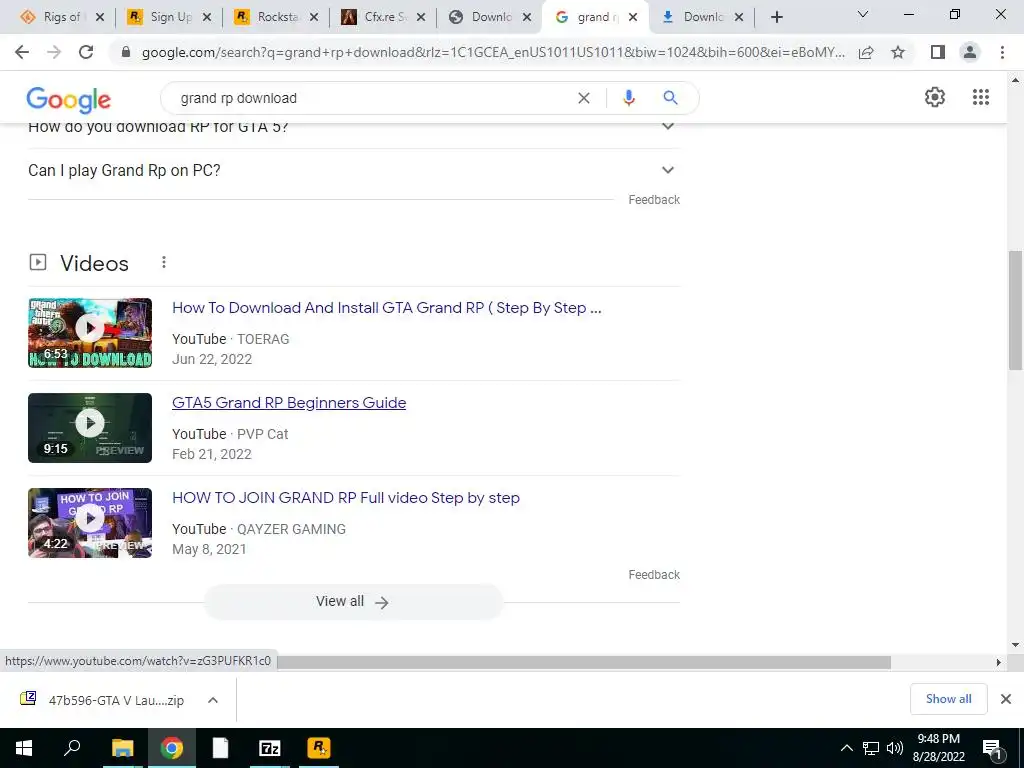Screen dimensions: 1024x768
Task: Open the Chrome profile avatar
Action: [970, 52]
